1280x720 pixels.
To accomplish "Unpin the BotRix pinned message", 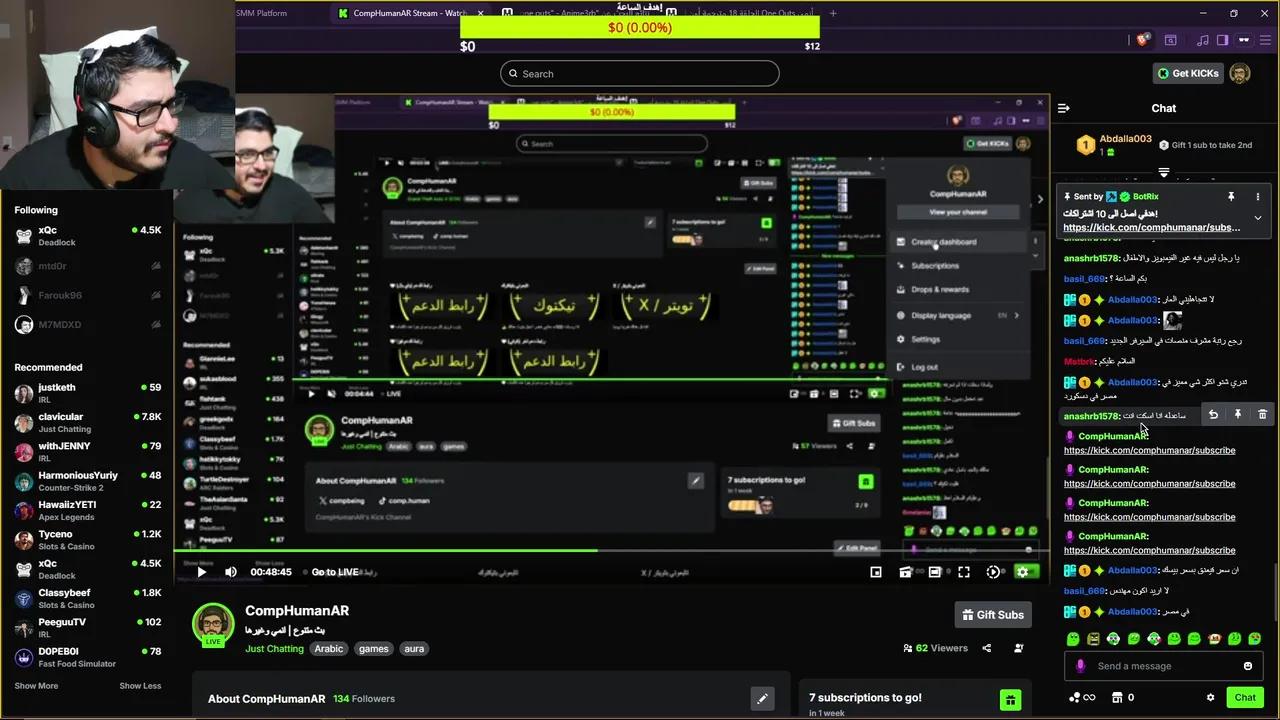I will 1231,197.
